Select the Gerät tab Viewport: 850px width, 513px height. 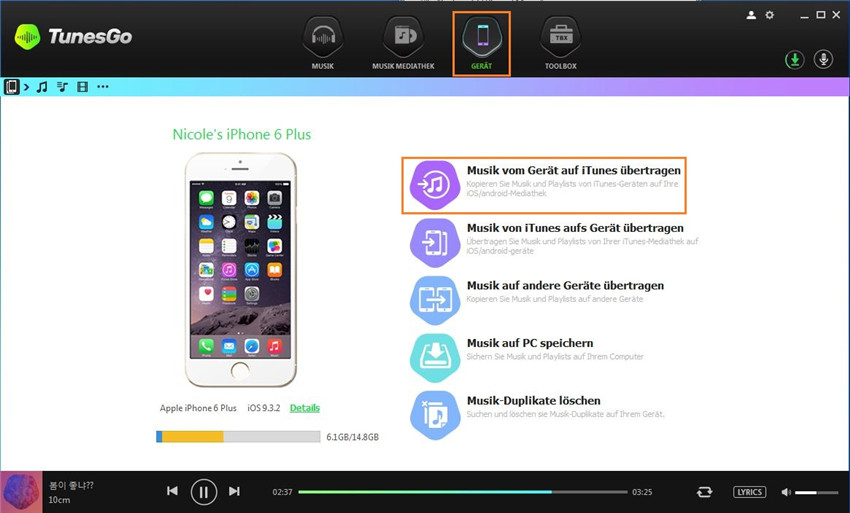click(x=481, y=44)
